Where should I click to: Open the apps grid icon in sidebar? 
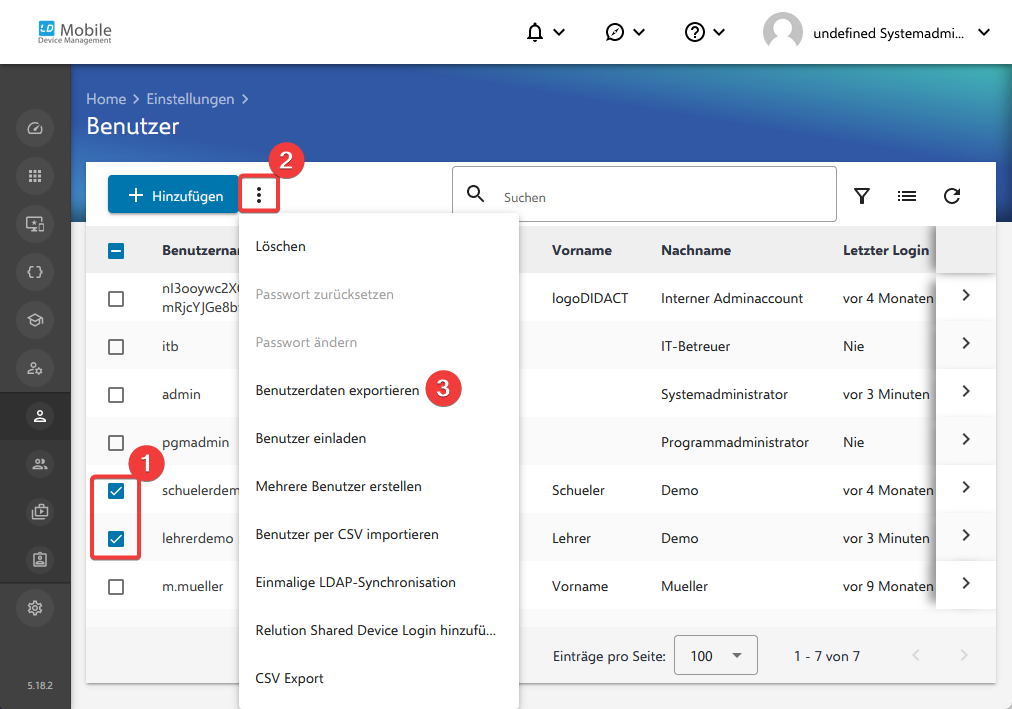[35, 176]
